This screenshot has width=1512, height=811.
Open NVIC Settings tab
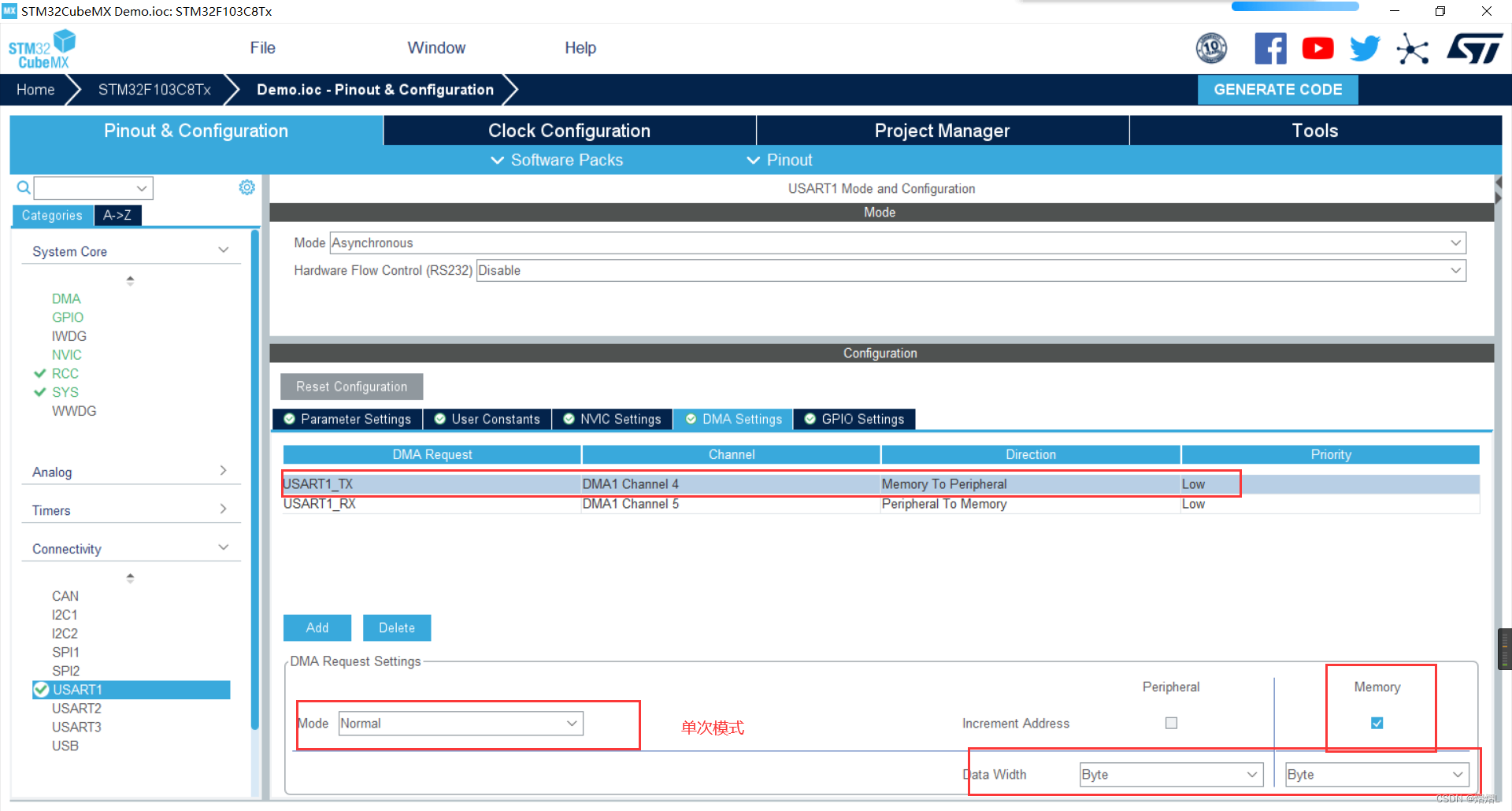[x=613, y=419]
